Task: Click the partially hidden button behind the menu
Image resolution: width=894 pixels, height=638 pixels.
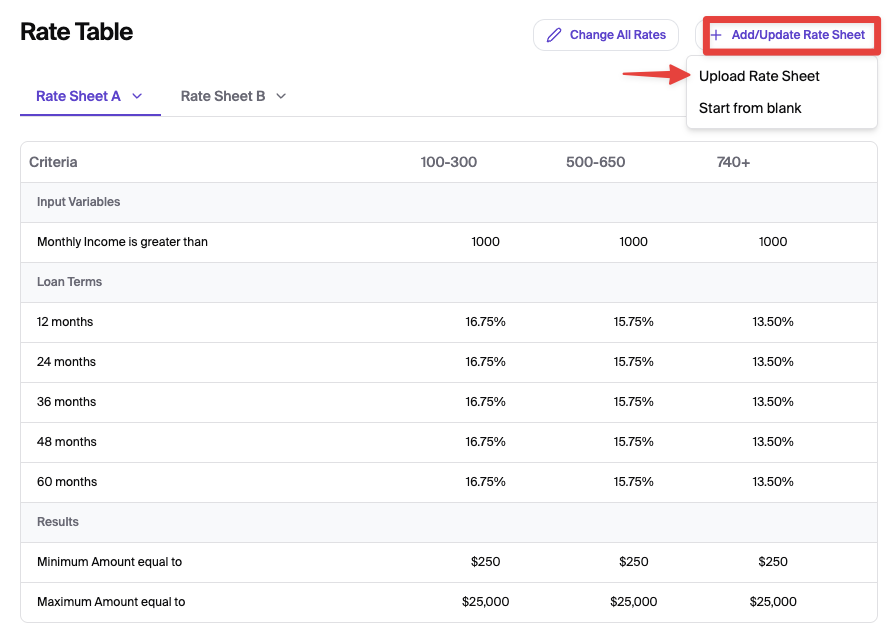Action: [x=698, y=35]
